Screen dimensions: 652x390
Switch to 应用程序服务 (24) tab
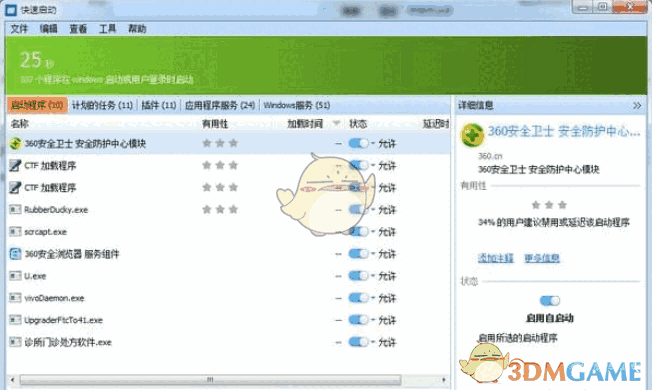220,105
